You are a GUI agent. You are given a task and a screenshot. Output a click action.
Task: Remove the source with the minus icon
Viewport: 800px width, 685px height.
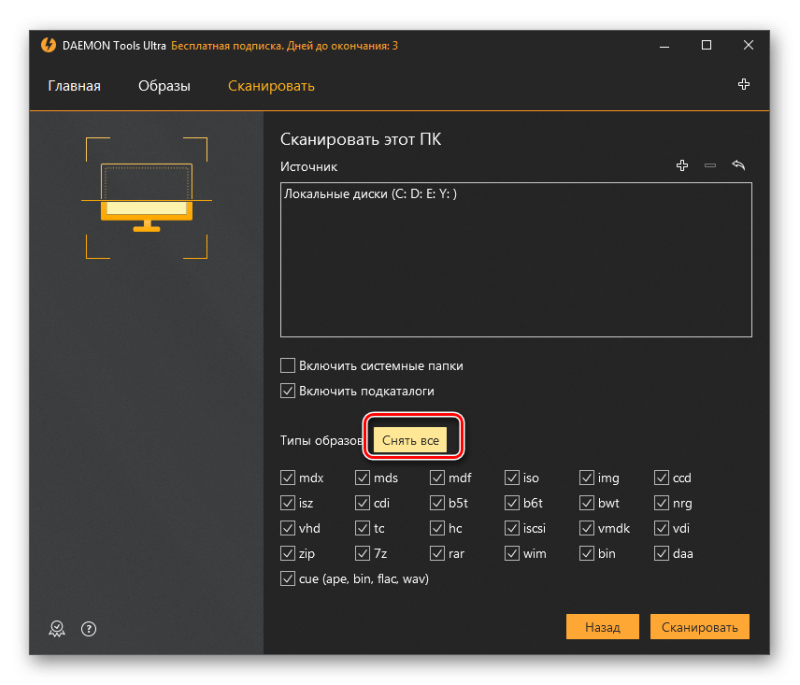[x=710, y=165]
